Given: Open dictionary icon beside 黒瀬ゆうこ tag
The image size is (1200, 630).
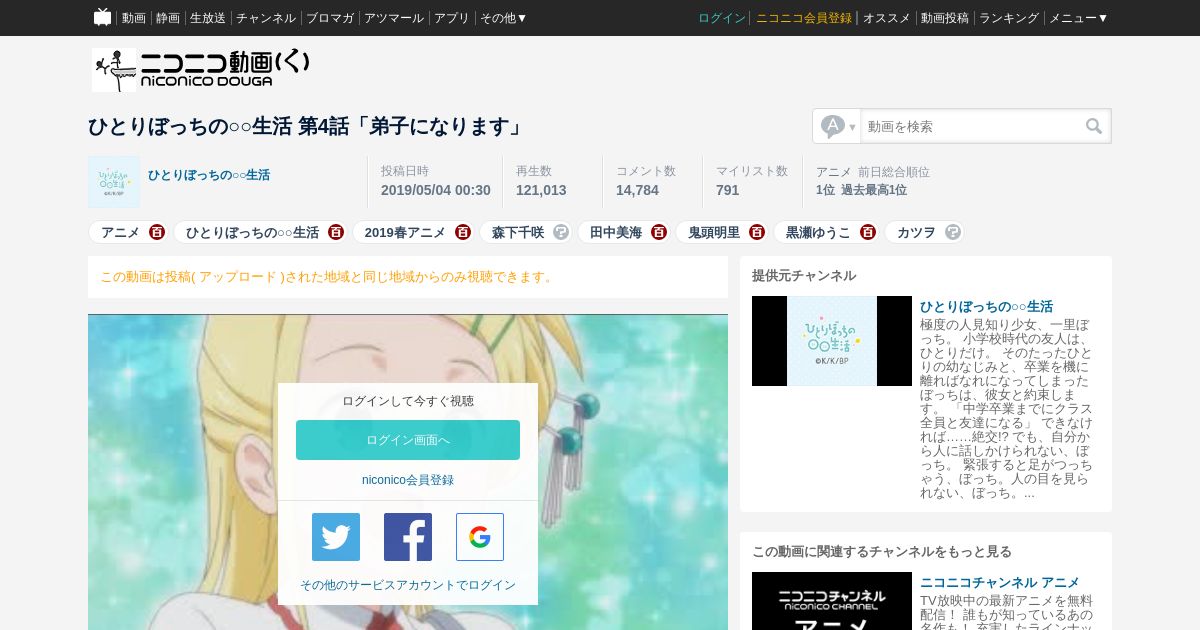Looking at the screenshot, I should [x=868, y=232].
